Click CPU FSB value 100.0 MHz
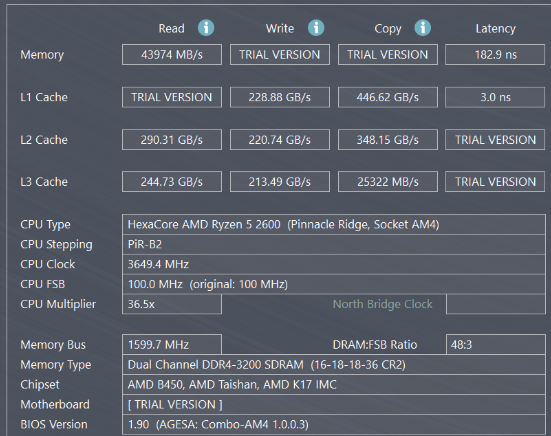 (x=334, y=284)
